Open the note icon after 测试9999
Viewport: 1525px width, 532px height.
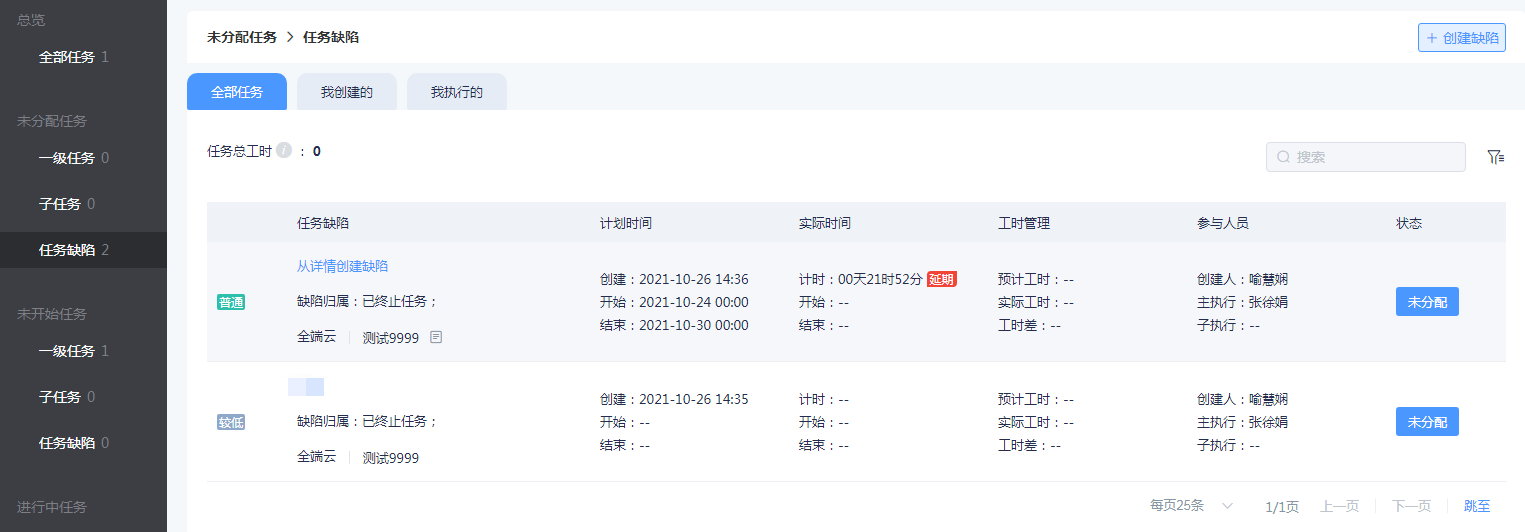click(436, 338)
